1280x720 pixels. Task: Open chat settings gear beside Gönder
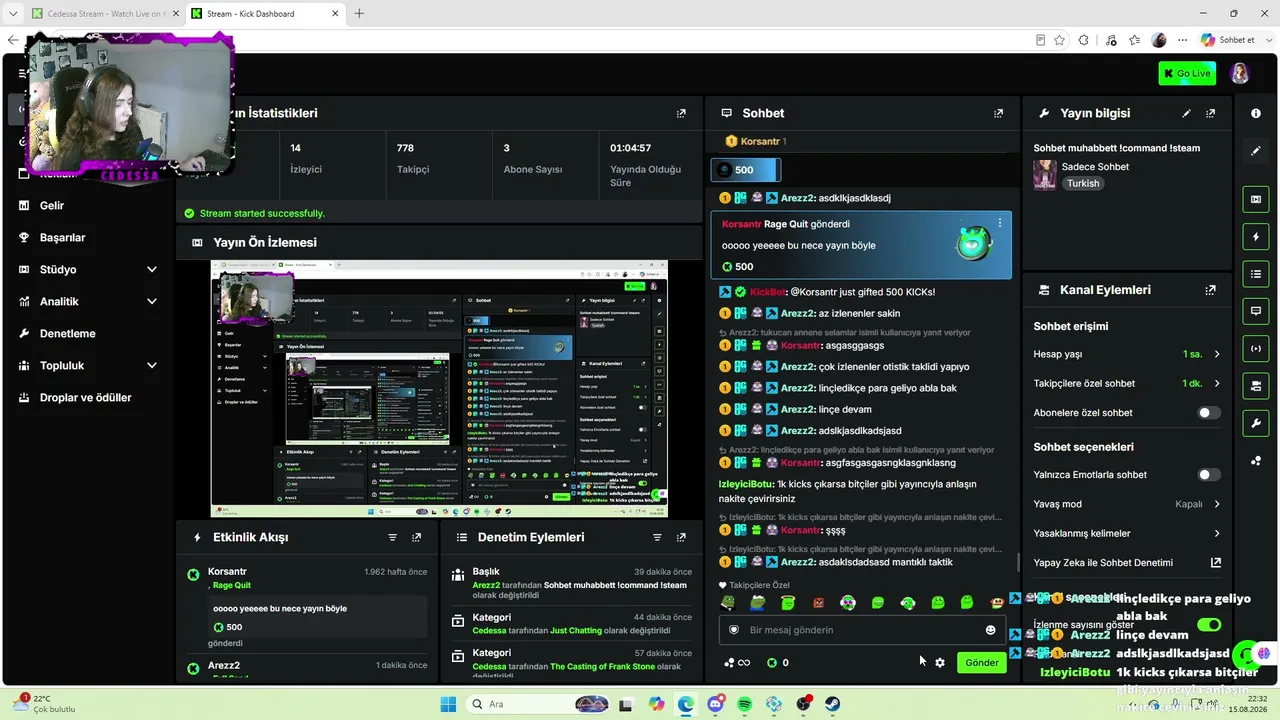point(940,663)
